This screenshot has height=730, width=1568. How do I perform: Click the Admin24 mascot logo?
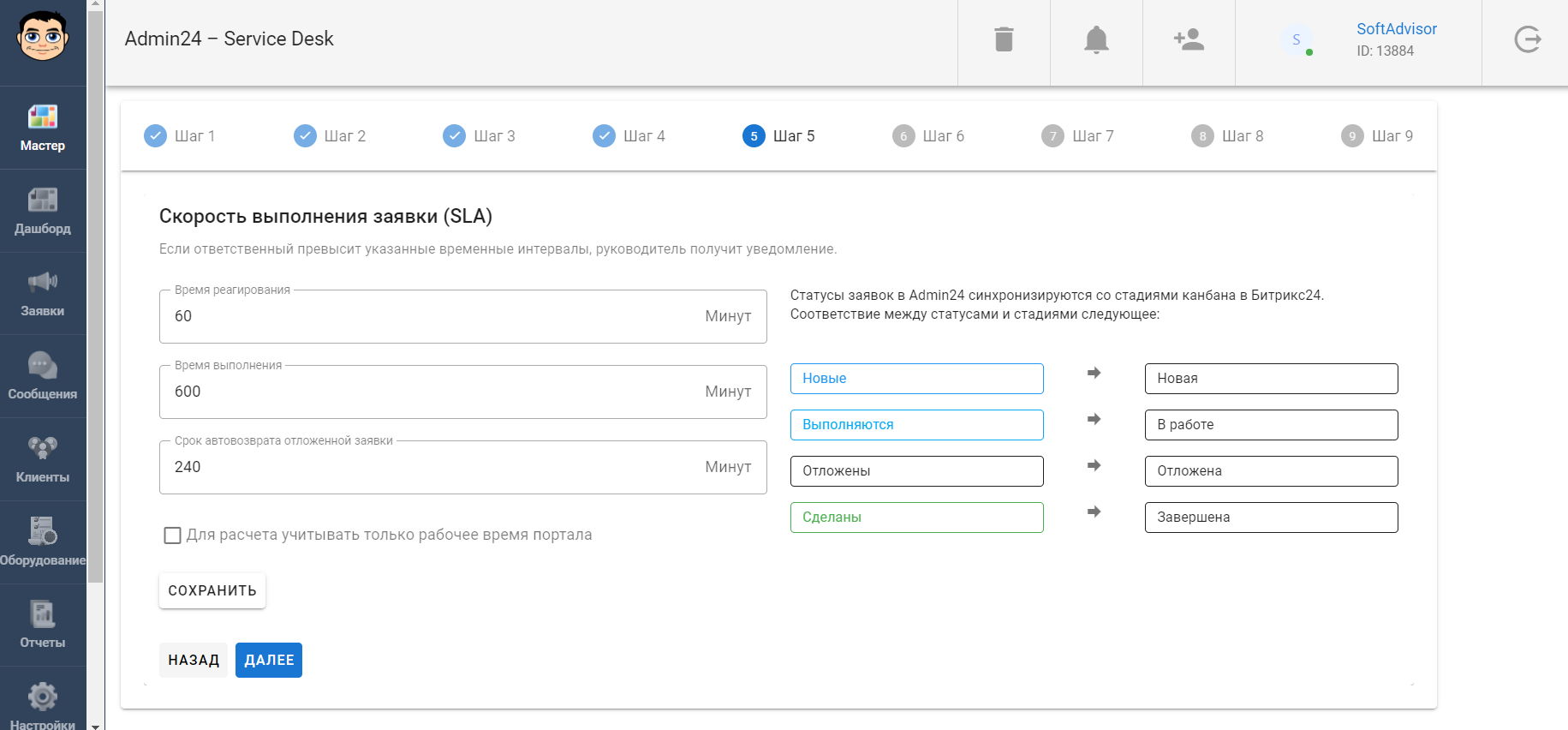point(43,37)
